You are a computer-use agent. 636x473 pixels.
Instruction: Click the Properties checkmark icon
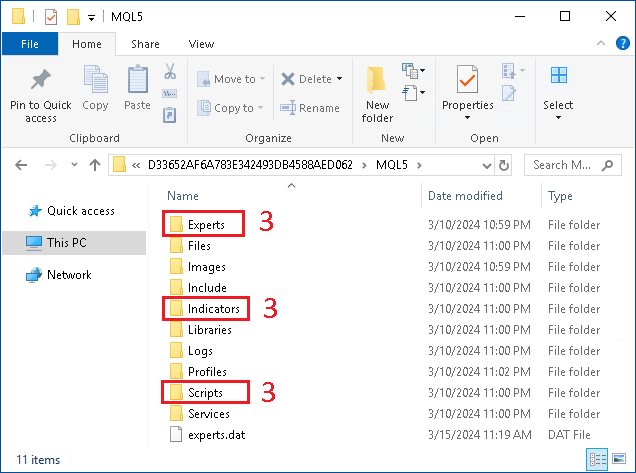point(467,79)
